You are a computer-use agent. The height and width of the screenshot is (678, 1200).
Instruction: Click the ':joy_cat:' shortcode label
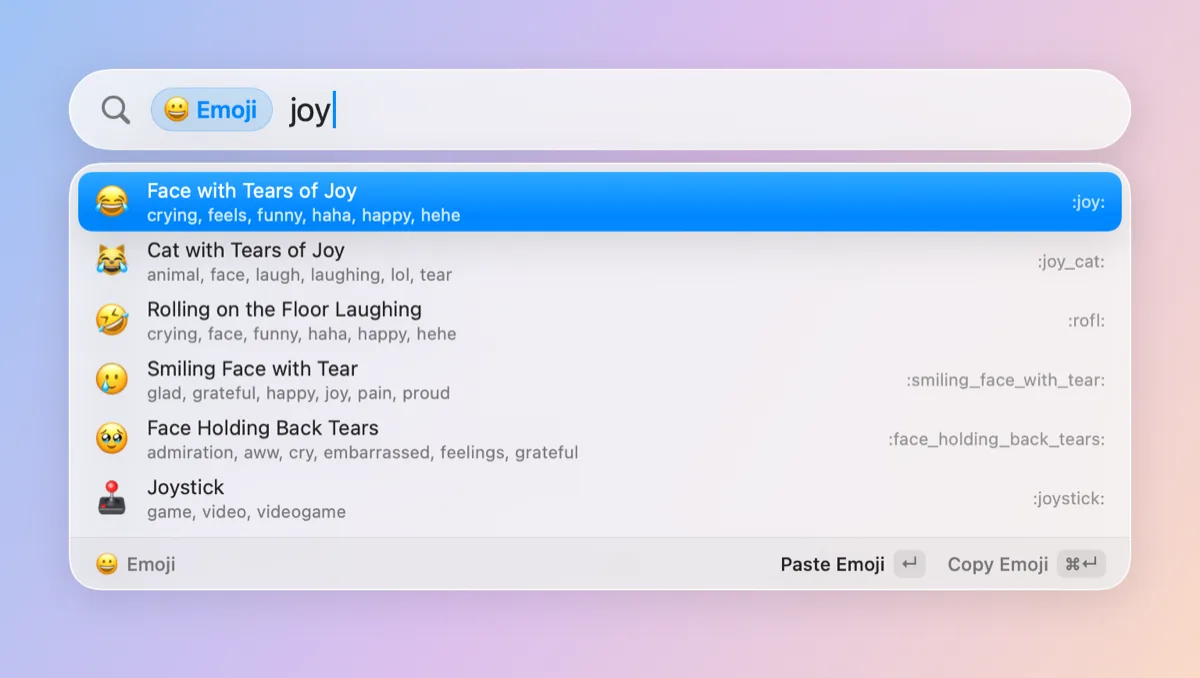coord(1071,262)
